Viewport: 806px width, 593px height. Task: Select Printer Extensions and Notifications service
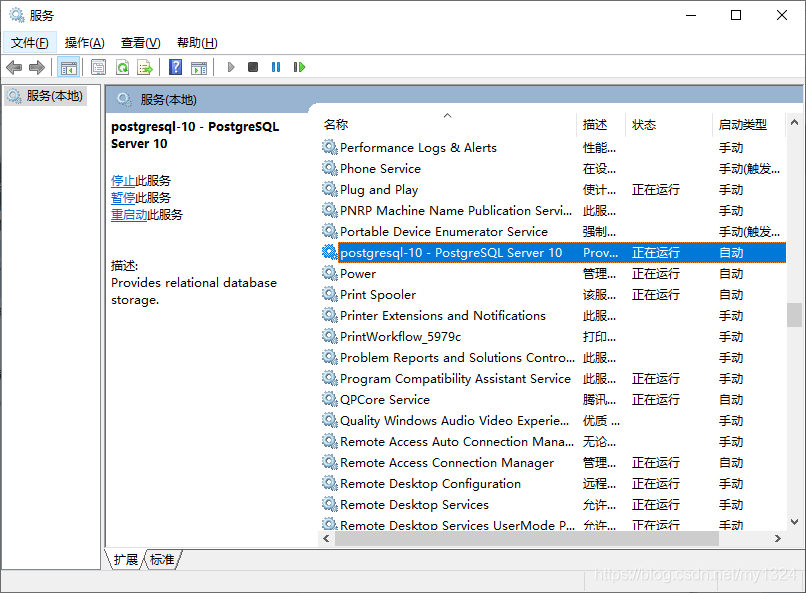(443, 316)
